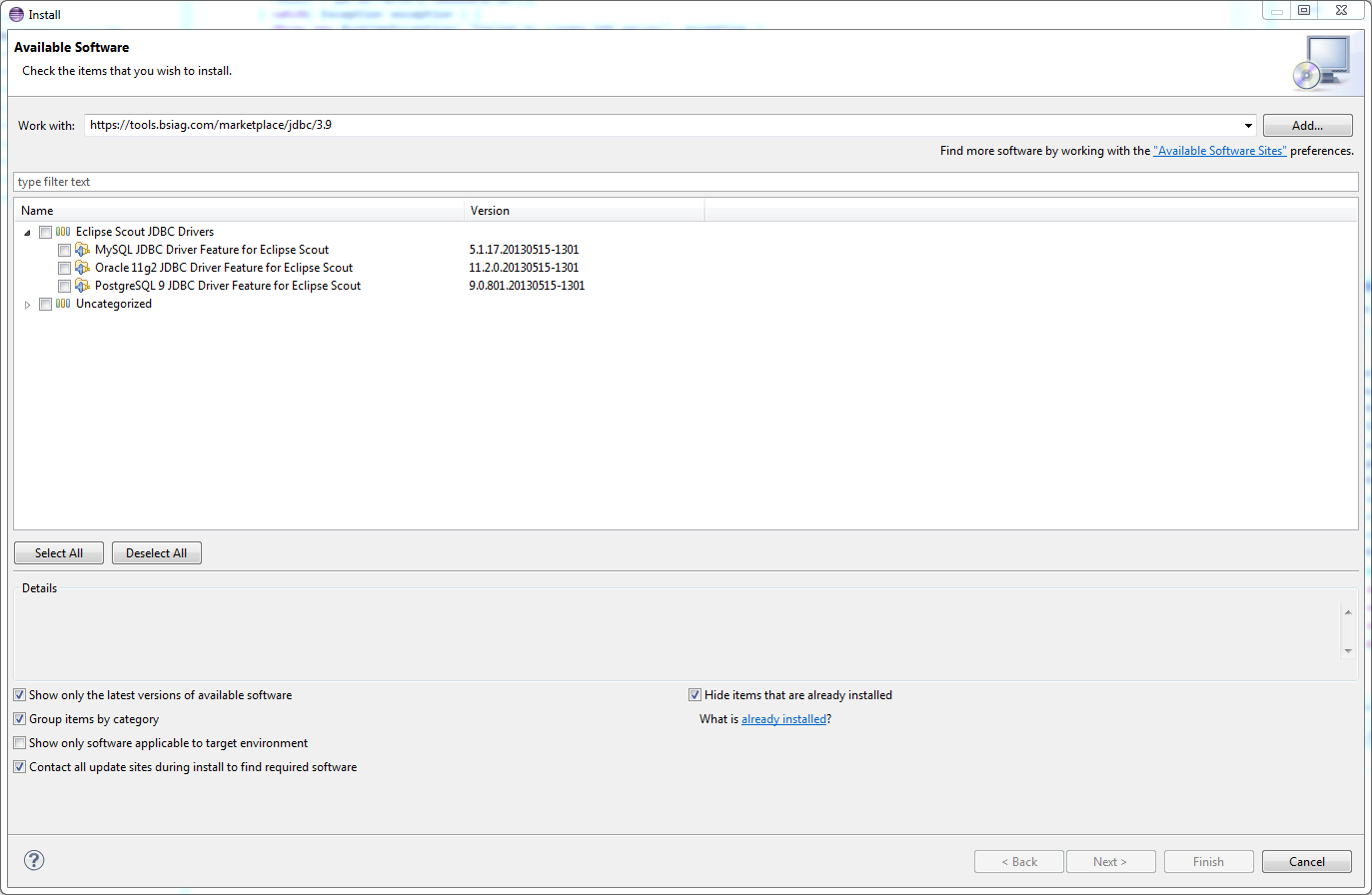Click the Select All button

[59, 553]
